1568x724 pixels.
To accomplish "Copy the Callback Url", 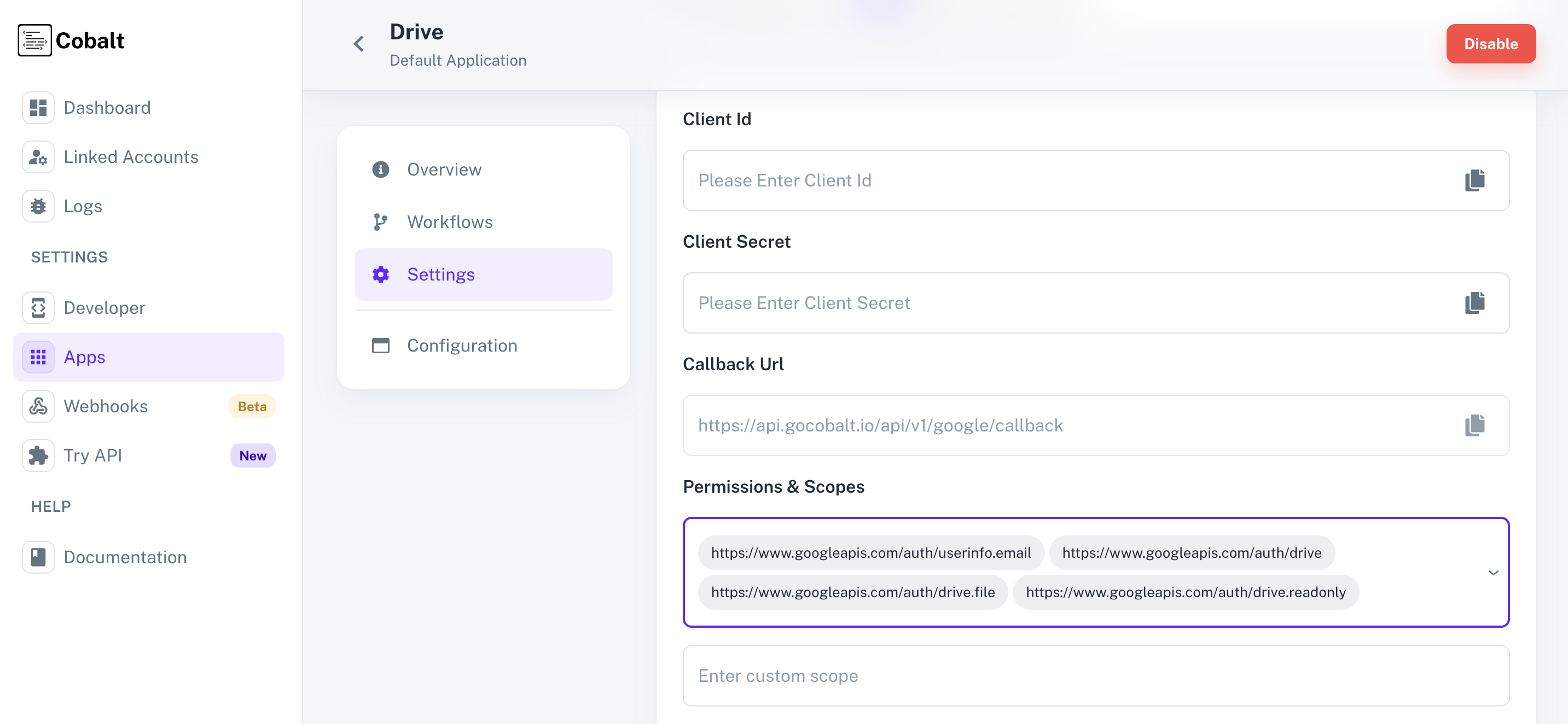I will pyautogui.click(x=1476, y=425).
